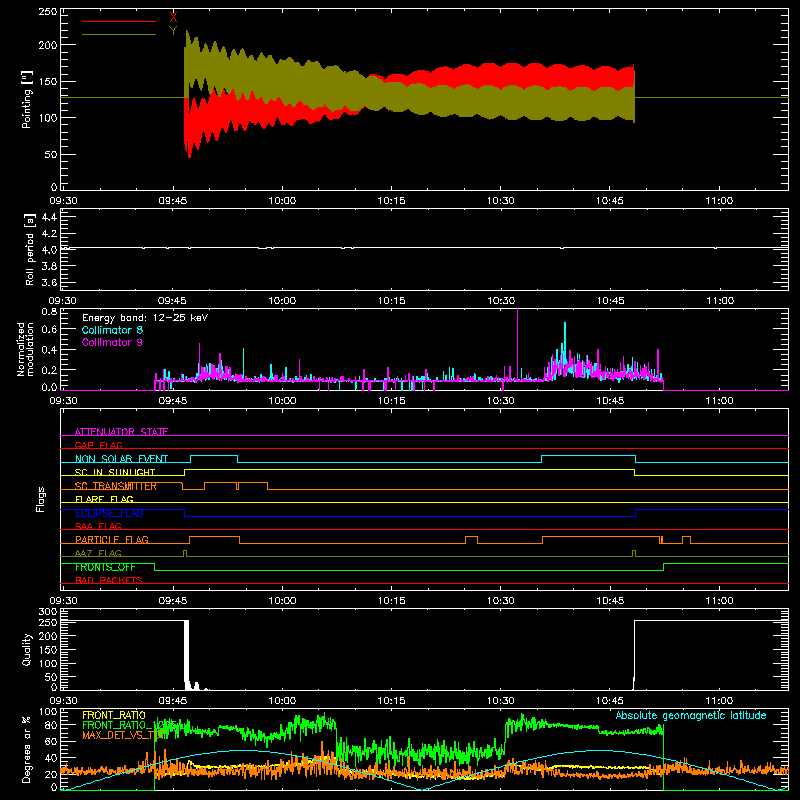Click the '3.6' tick on Roll period axis
The width and height of the screenshot is (800, 800).
(x=49, y=282)
